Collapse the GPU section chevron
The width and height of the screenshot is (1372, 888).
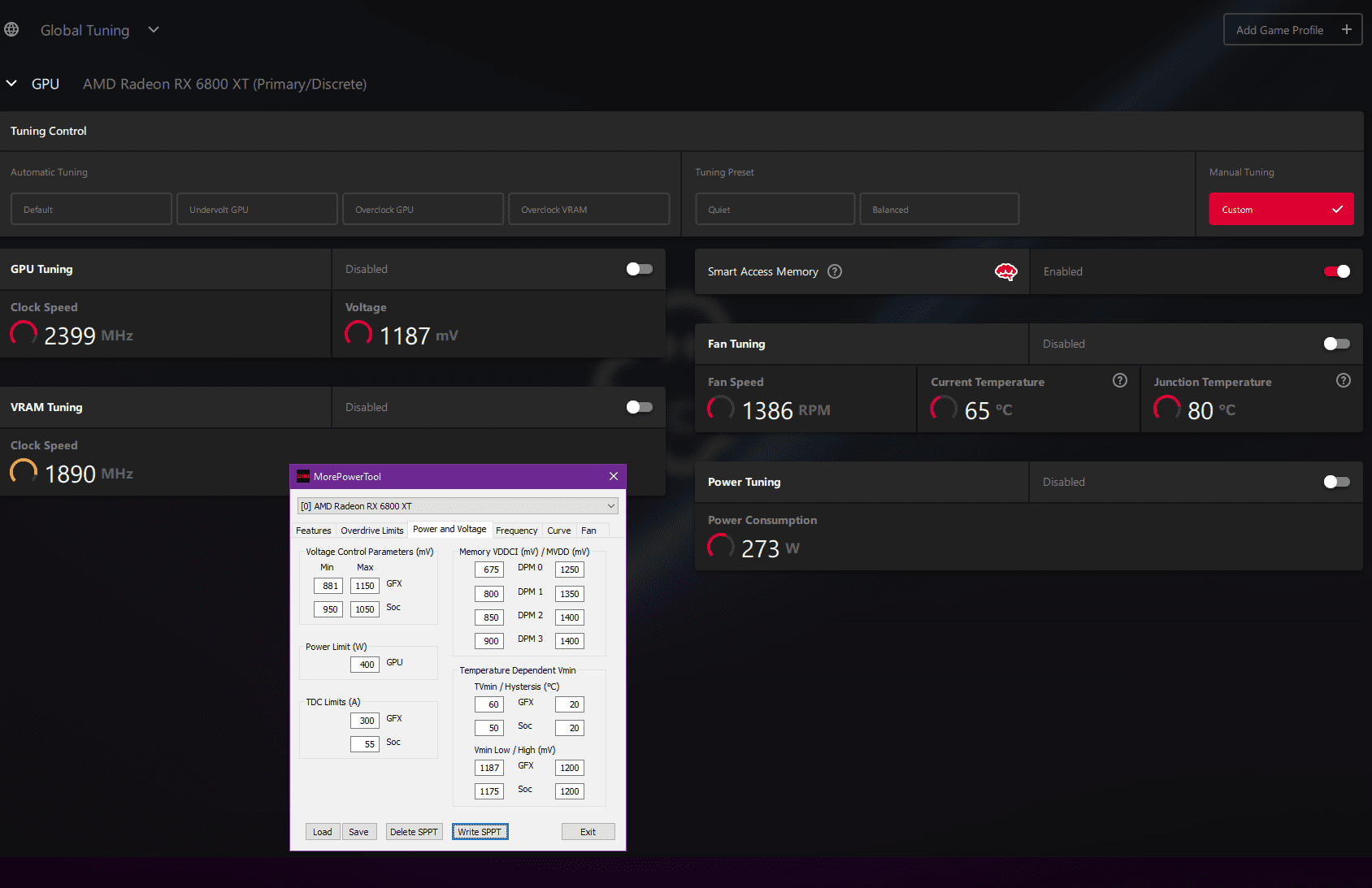click(x=11, y=84)
